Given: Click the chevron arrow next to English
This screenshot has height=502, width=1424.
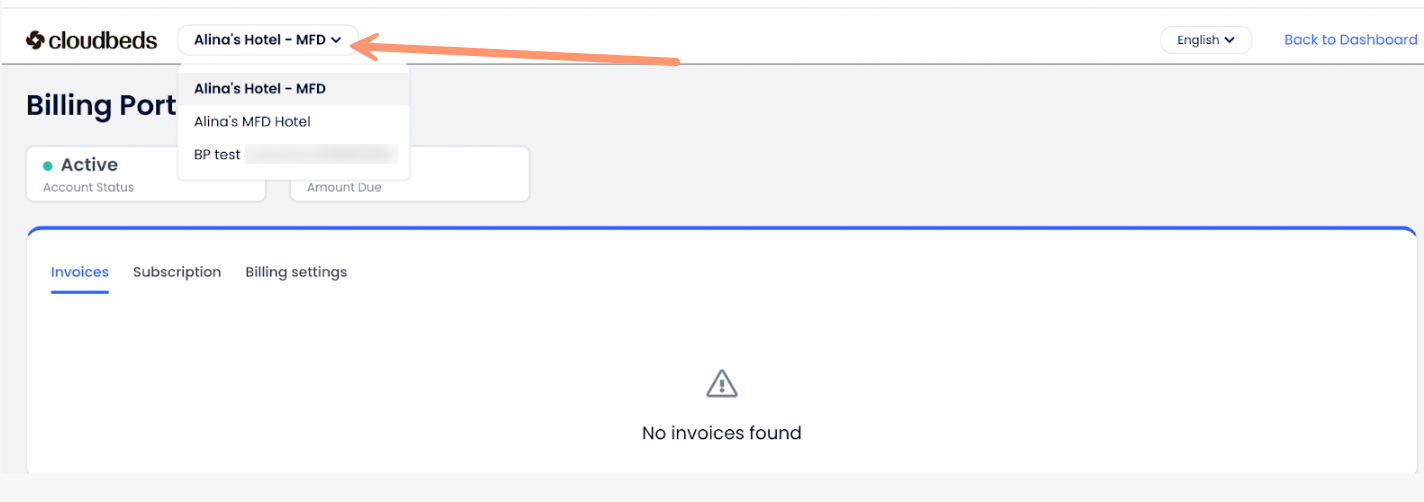Looking at the screenshot, I should click(x=1230, y=40).
